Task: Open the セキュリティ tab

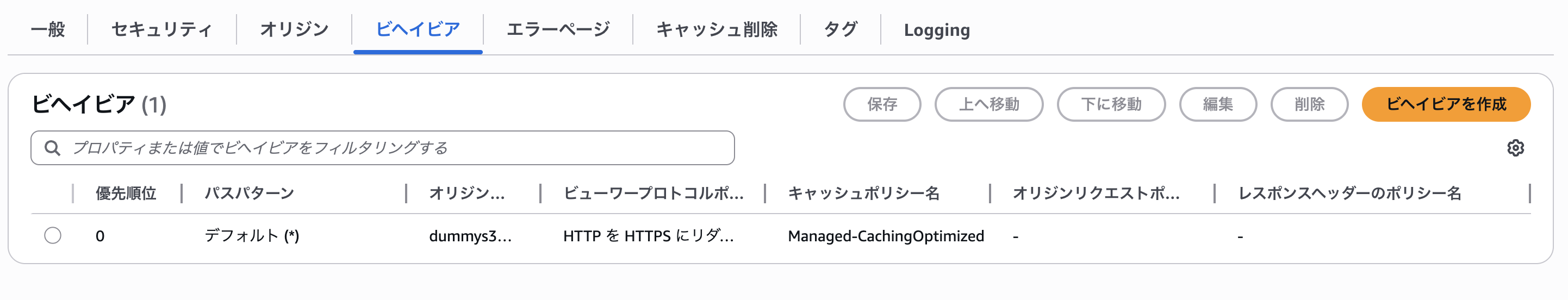Action: 162,29
